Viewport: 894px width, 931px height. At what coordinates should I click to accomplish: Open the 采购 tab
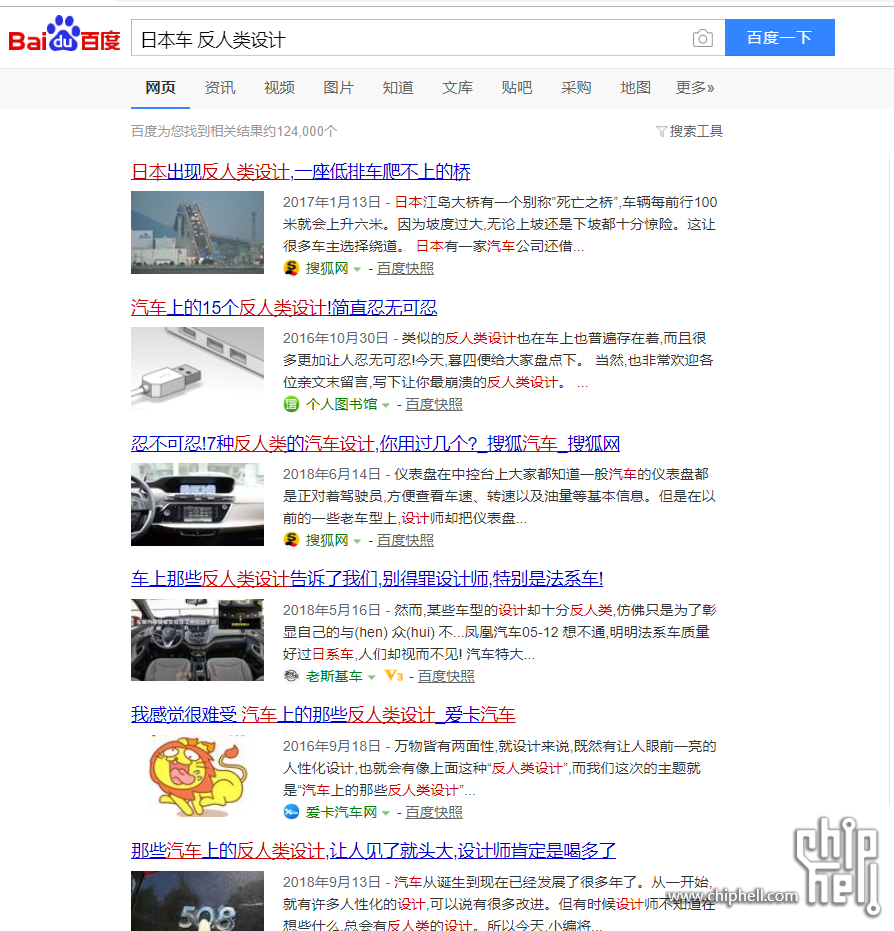click(x=576, y=88)
